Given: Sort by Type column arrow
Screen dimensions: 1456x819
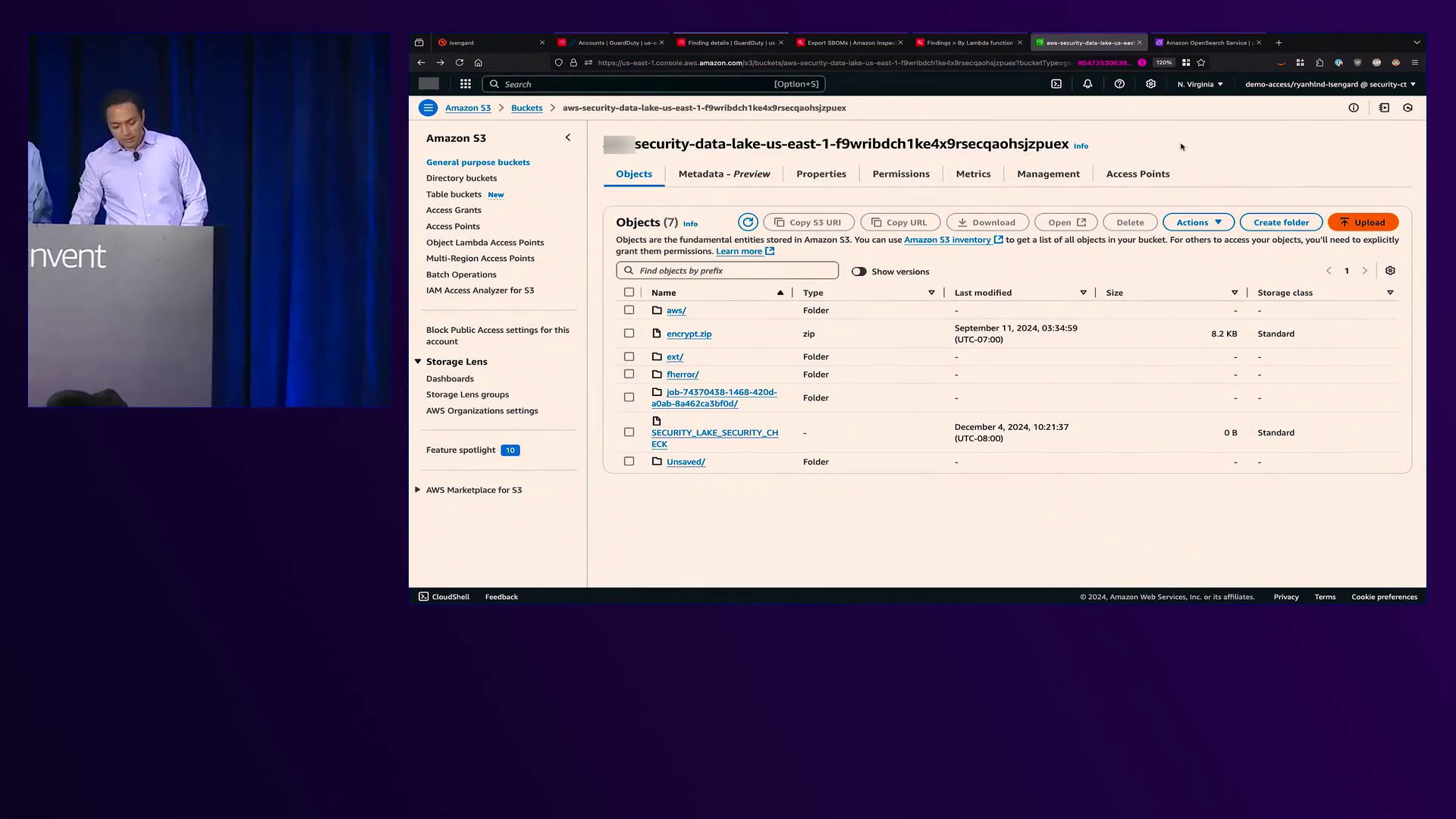Looking at the screenshot, I should coord(931,293).
